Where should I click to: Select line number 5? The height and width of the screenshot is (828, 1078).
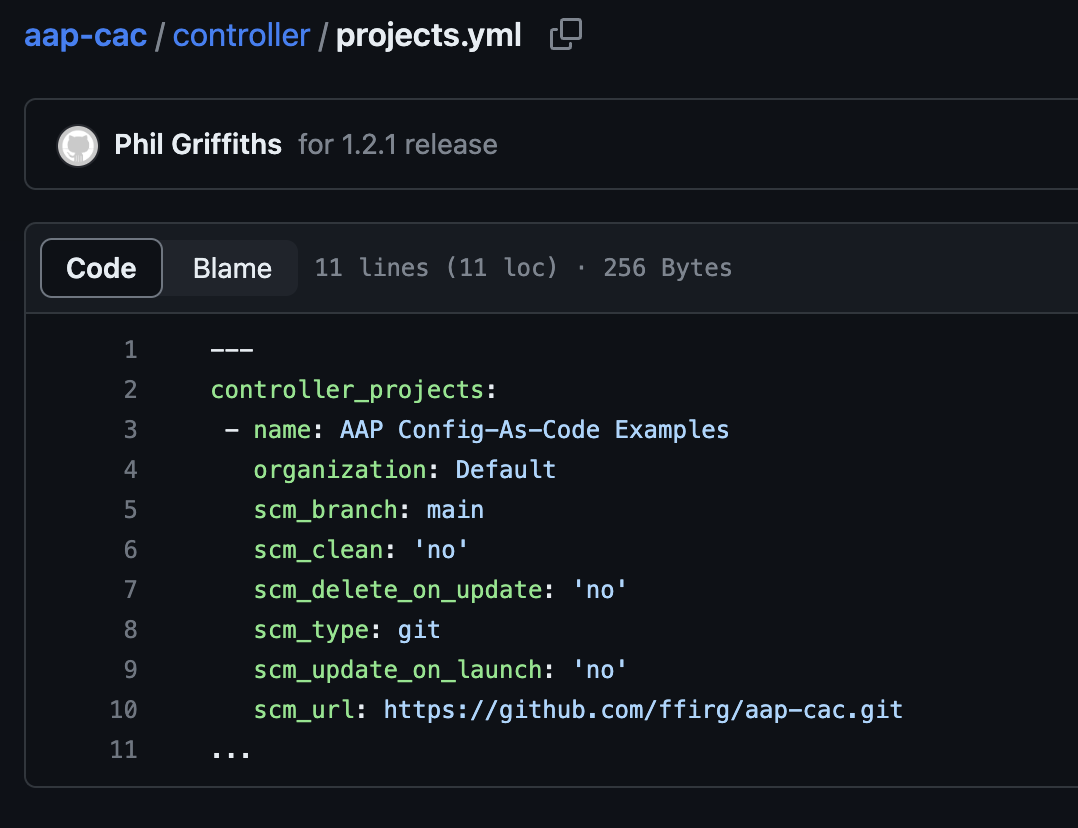(x=131, y=510)
